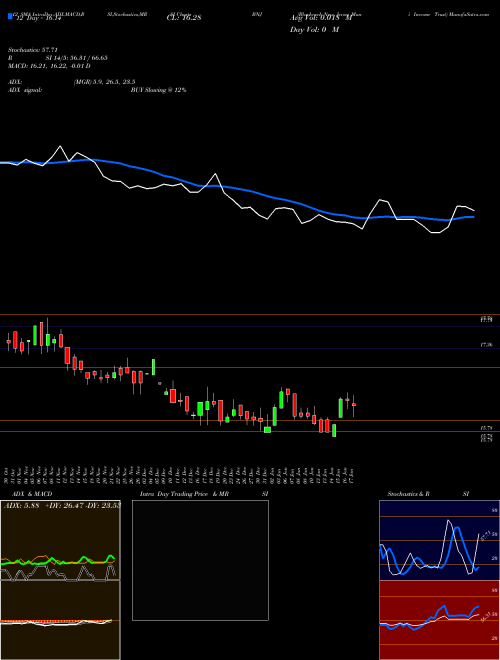Click the dark blue Stochastics chart panel
The width and height of the screenshot is (500, 660).
coord(439,540)
